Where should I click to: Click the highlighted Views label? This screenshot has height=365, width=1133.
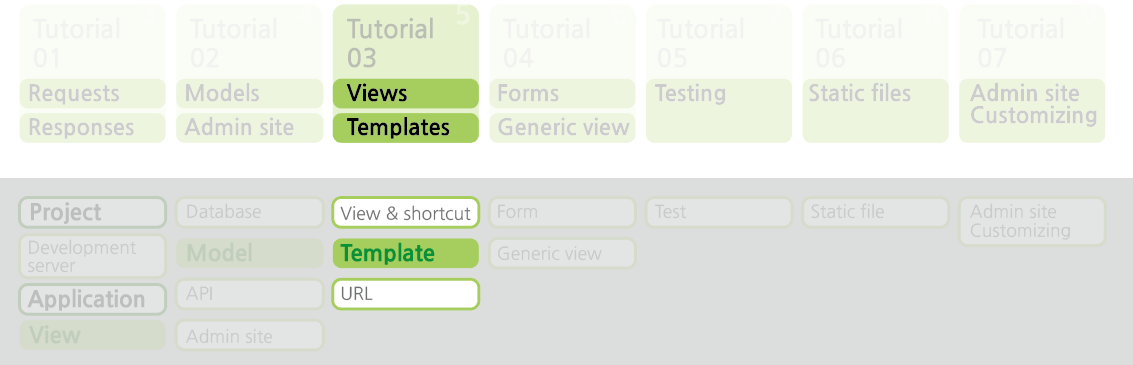pyautogui.click(x=405, y=93)
